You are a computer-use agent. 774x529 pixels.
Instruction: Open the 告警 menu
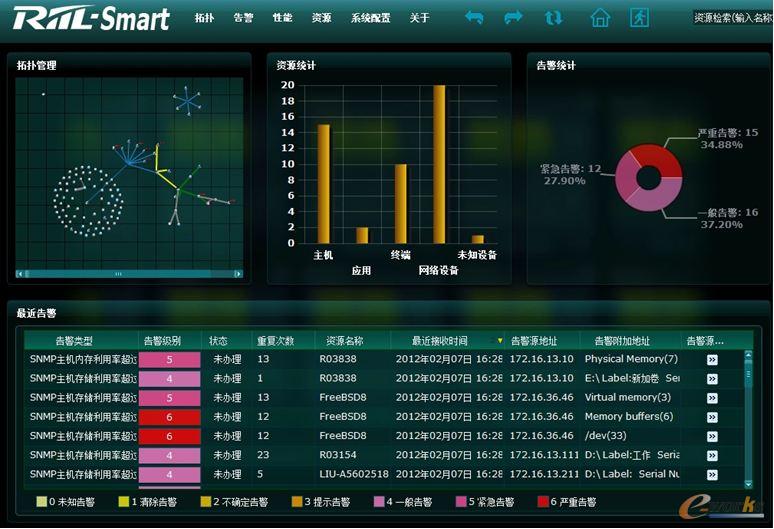click(243, 18)
